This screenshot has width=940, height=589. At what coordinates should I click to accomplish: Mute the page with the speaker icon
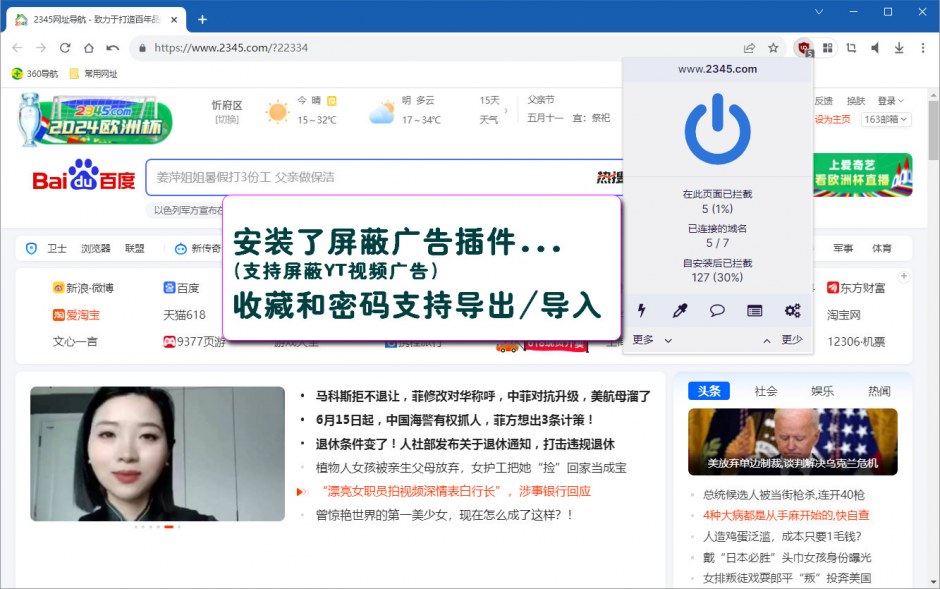(875, 48)
